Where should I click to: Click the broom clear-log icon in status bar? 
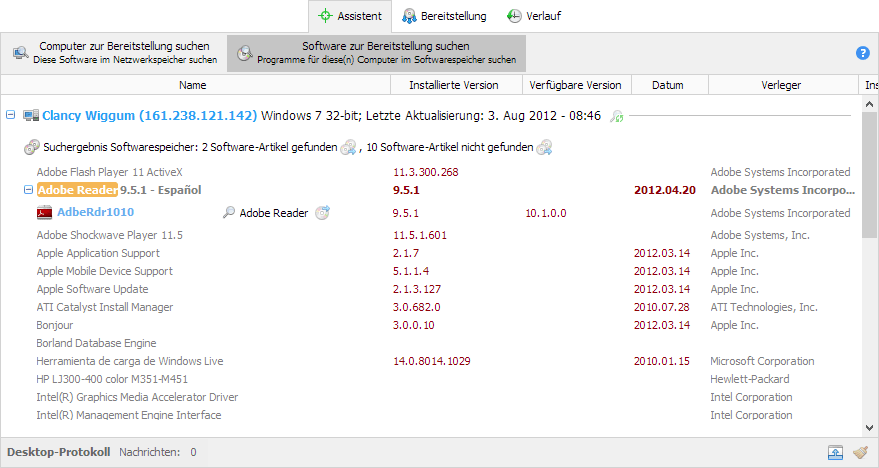[860, 453]
